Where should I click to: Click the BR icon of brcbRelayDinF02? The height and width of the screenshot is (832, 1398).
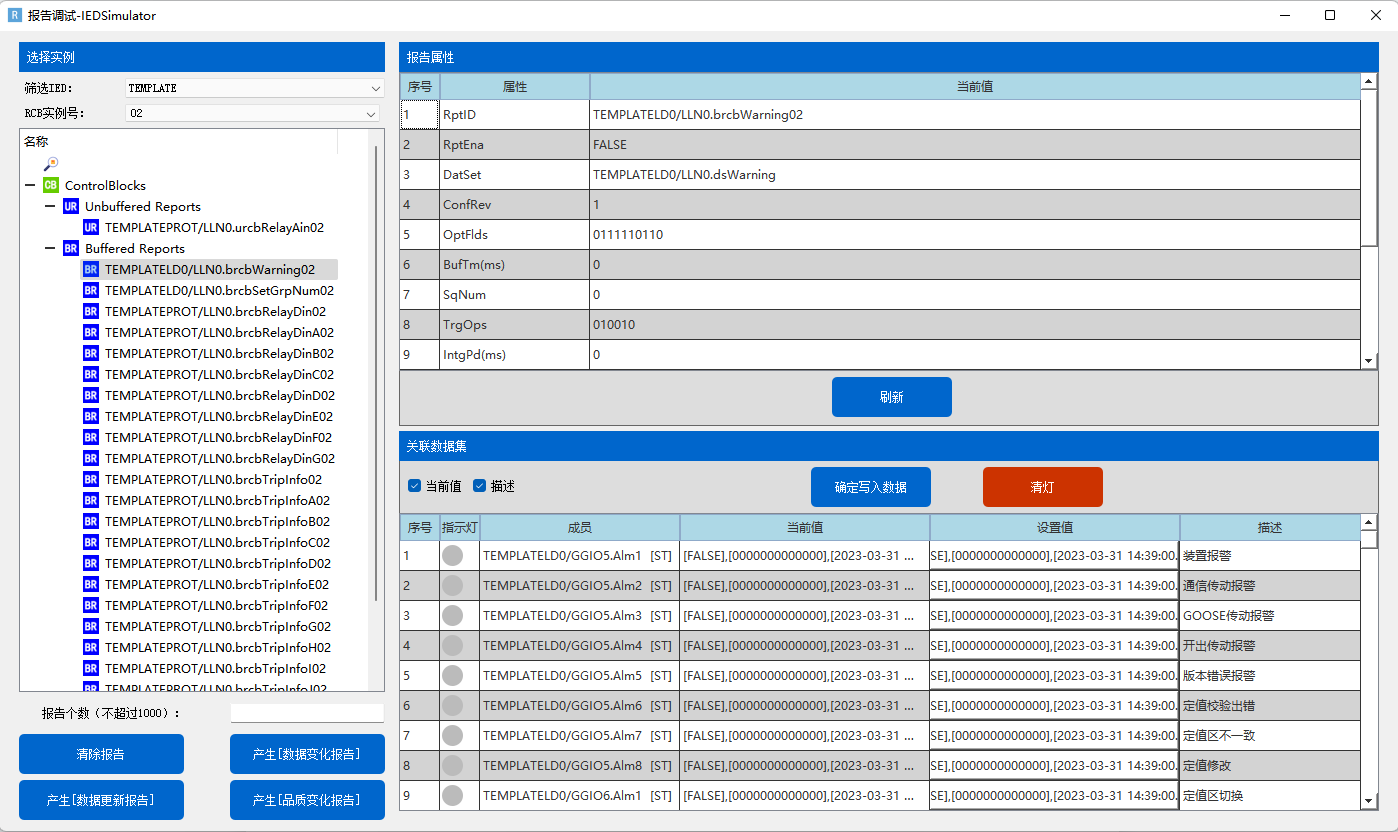click(x=91, y=437)
